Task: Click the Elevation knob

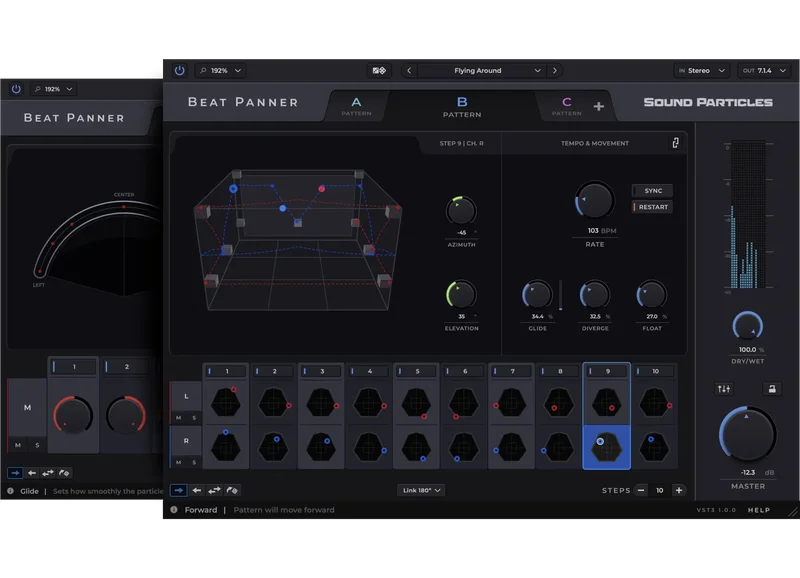Action: [x=461, y=295]
